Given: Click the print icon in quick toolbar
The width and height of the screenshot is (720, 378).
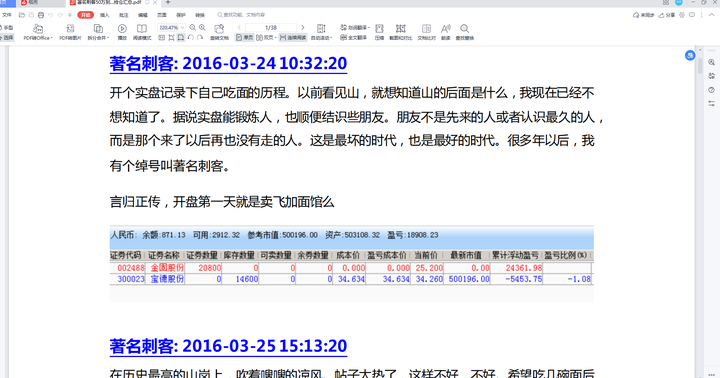Looking at the screenshot, I should (x=41, y=15).
